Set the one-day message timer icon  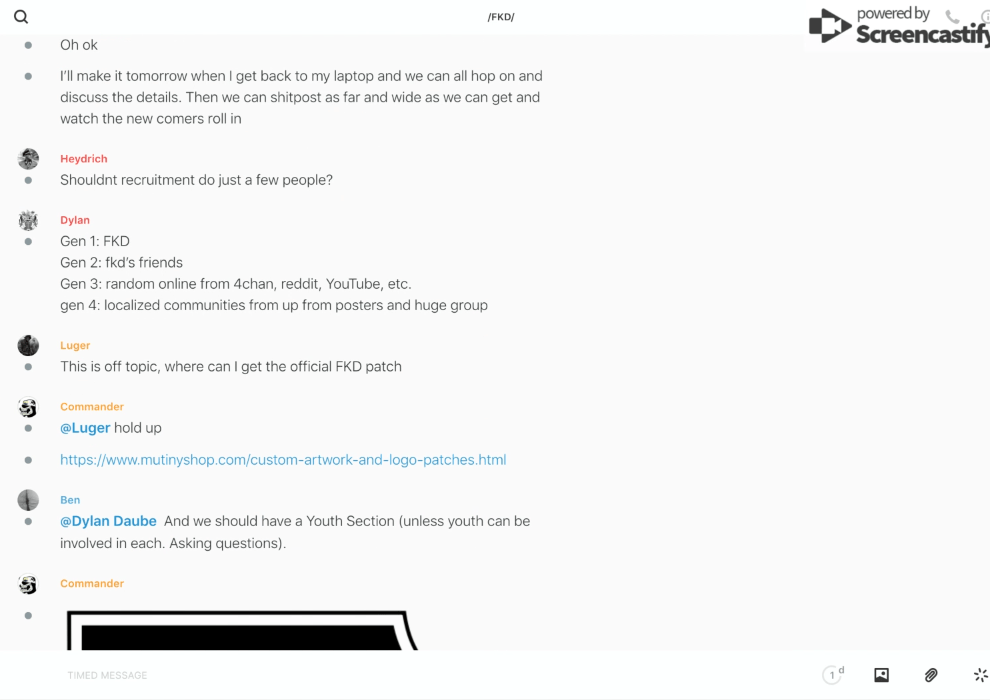(x=833, y=675)
